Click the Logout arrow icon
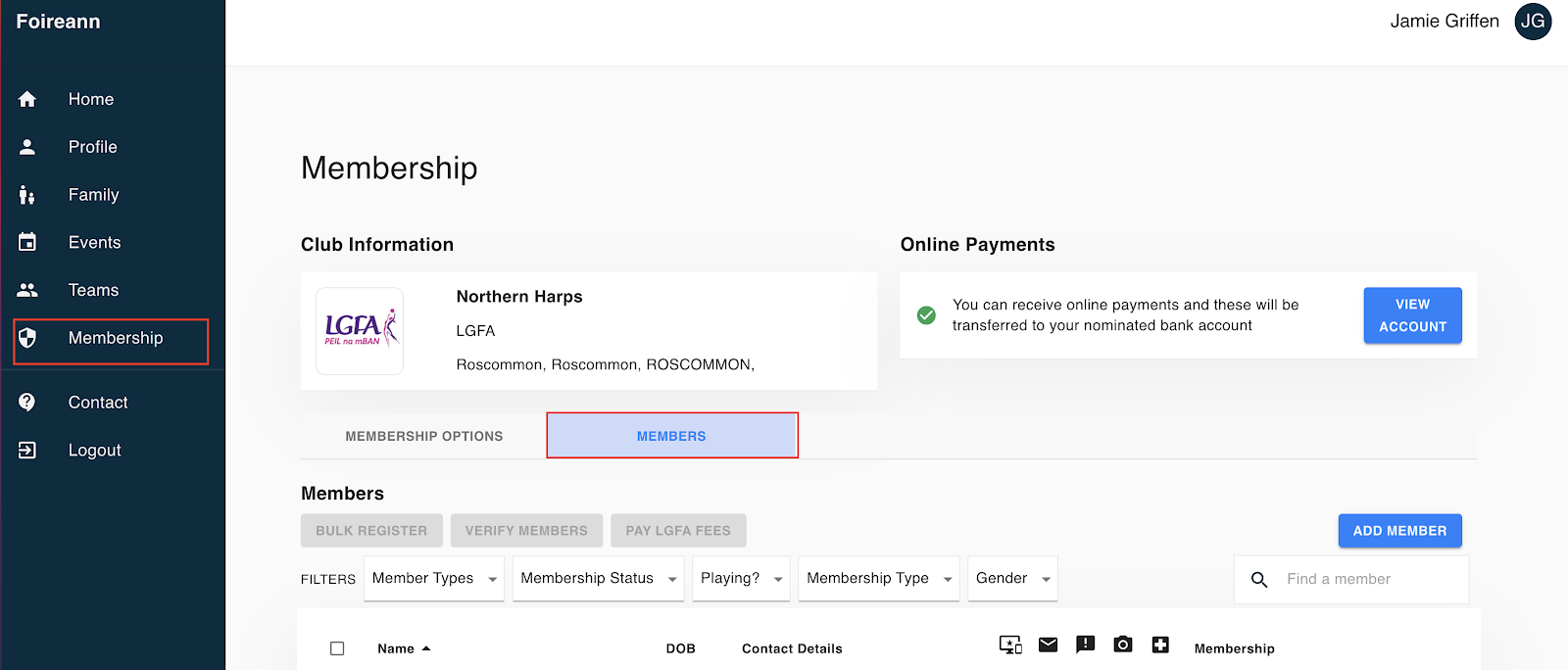 [27, 450]
